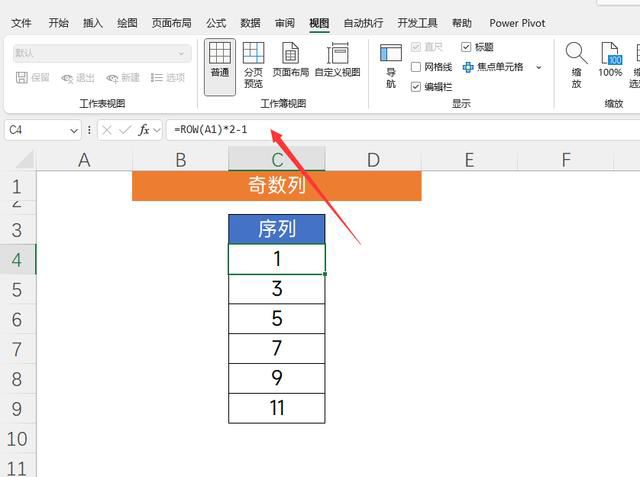Image resolution: width=640 pixels, height=477 pixels.
Task: Select column F header
Action: click(566, 160)
